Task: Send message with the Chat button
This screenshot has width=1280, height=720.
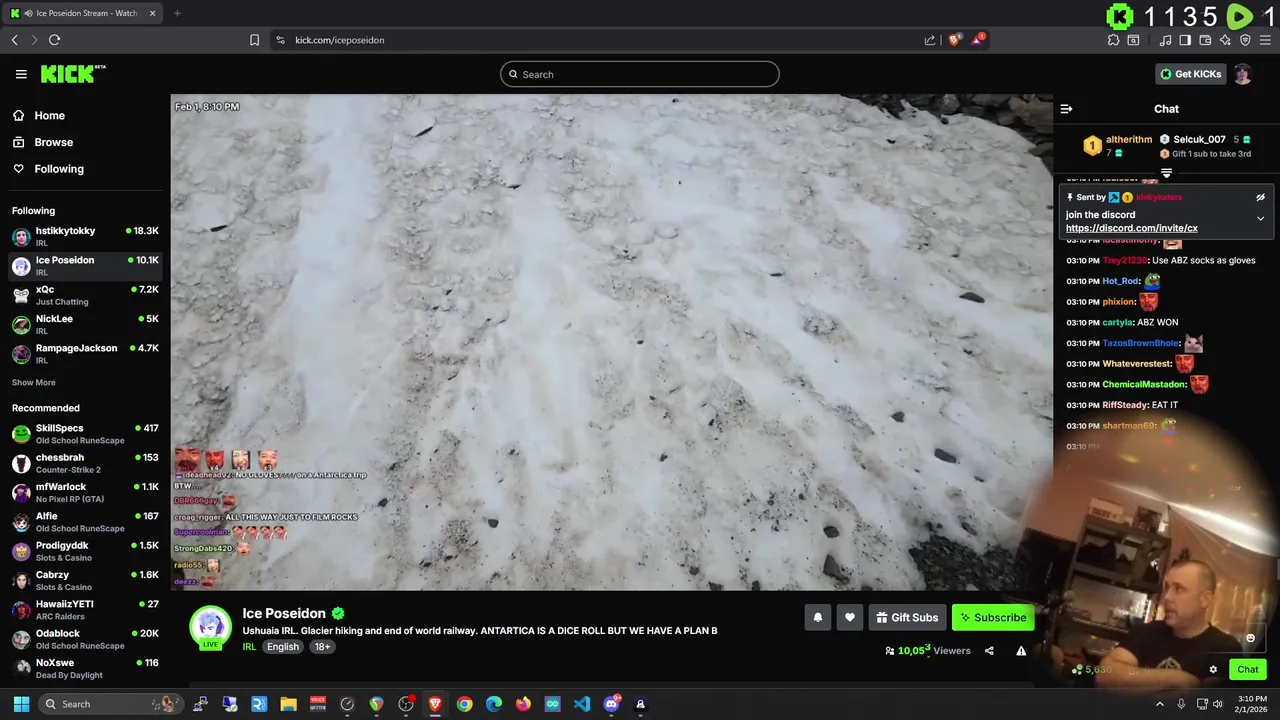Action: (x=1248, y=670)
